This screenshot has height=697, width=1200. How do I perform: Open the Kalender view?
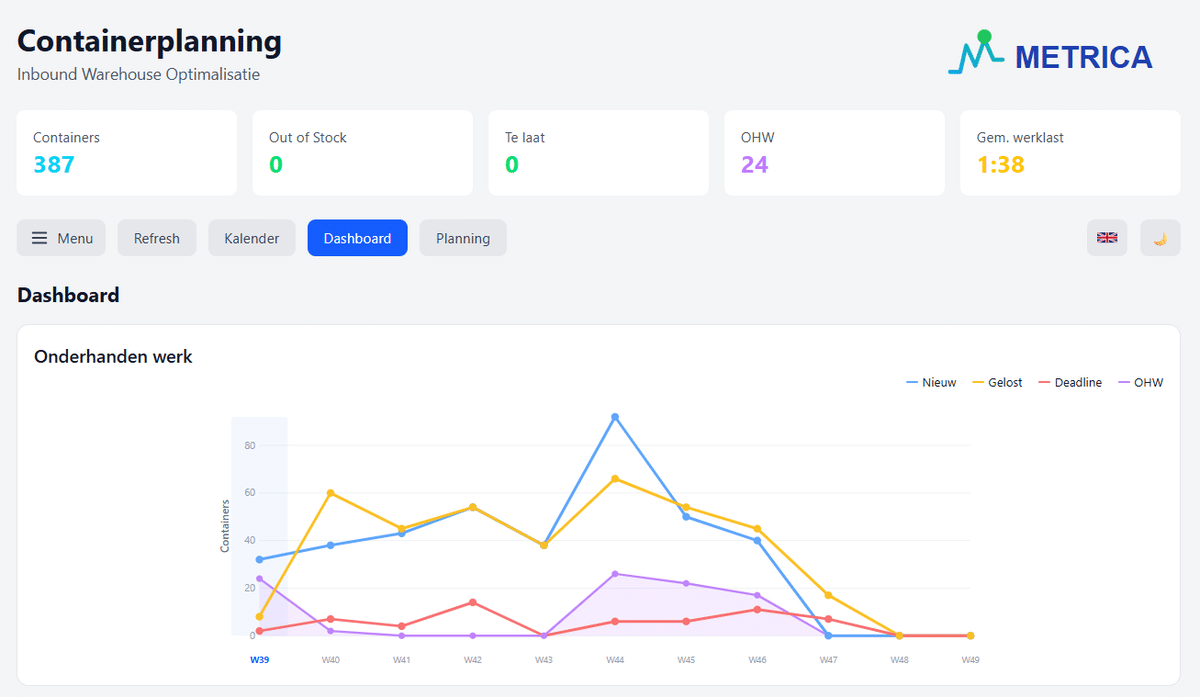pyautogui.click(x=252, y=238)
